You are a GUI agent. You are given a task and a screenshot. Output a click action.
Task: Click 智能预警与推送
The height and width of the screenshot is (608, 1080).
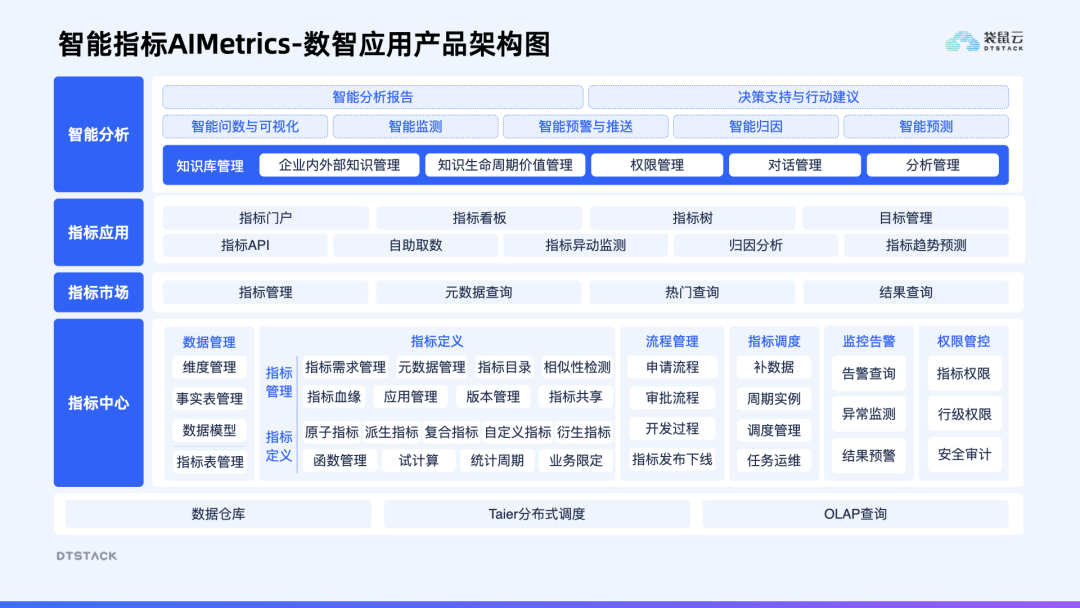(585, 127)
